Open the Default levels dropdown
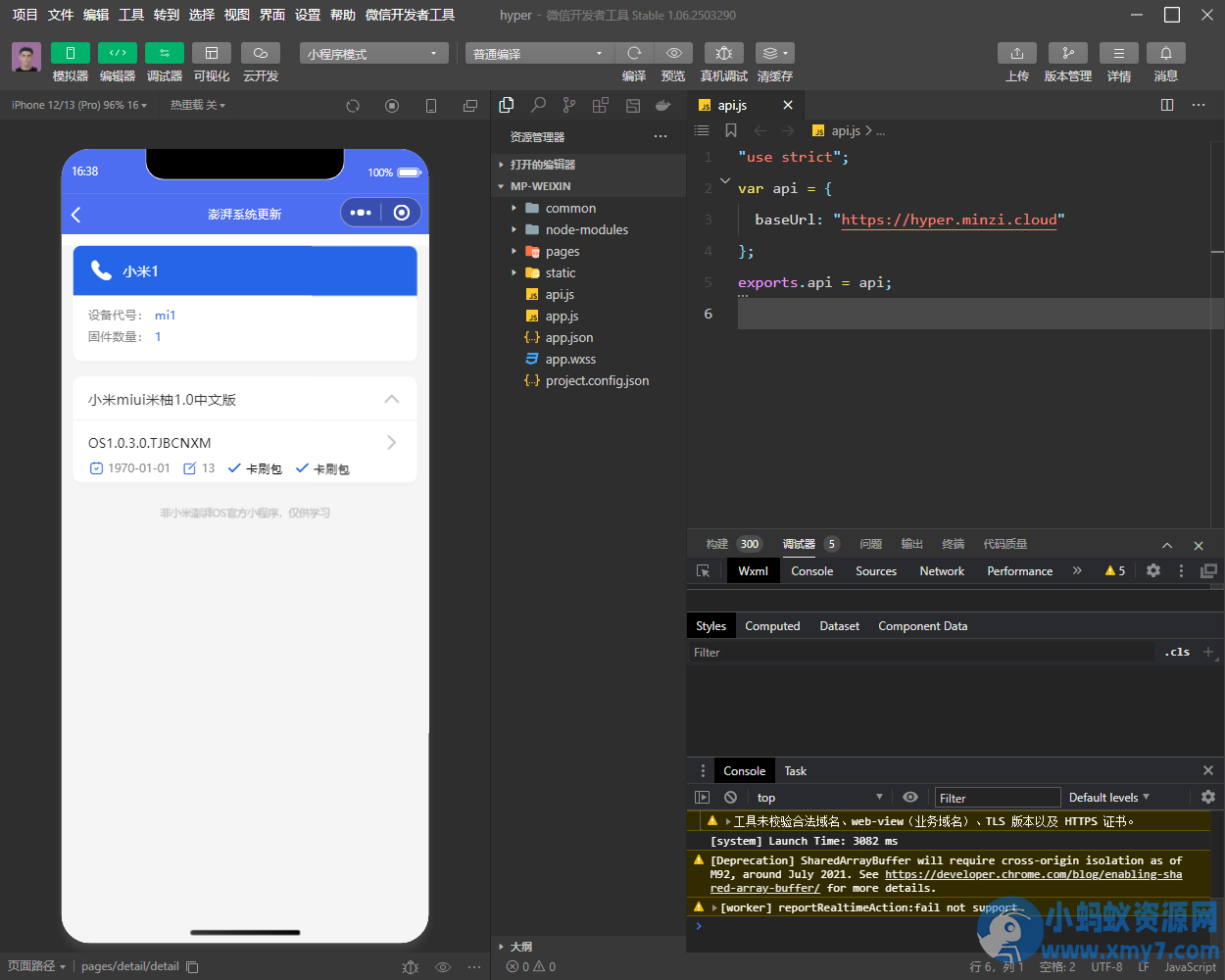 coord(1109,798)
